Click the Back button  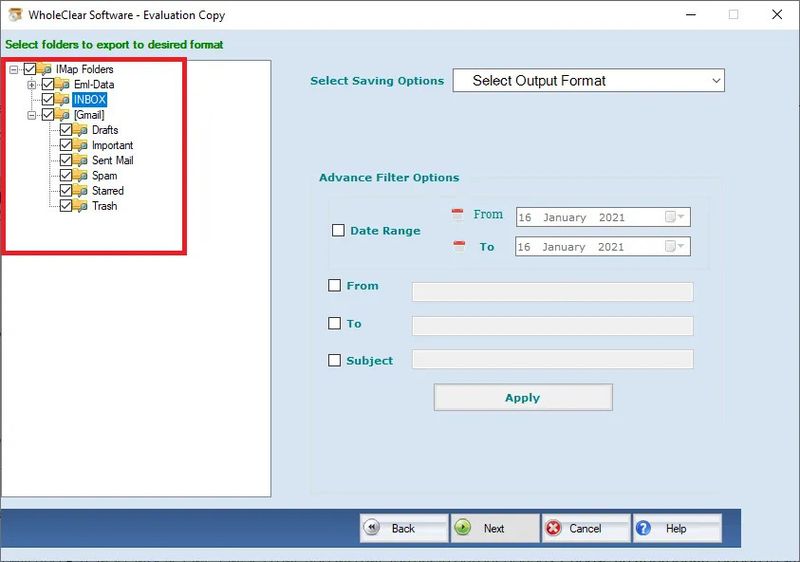(404, 528)
